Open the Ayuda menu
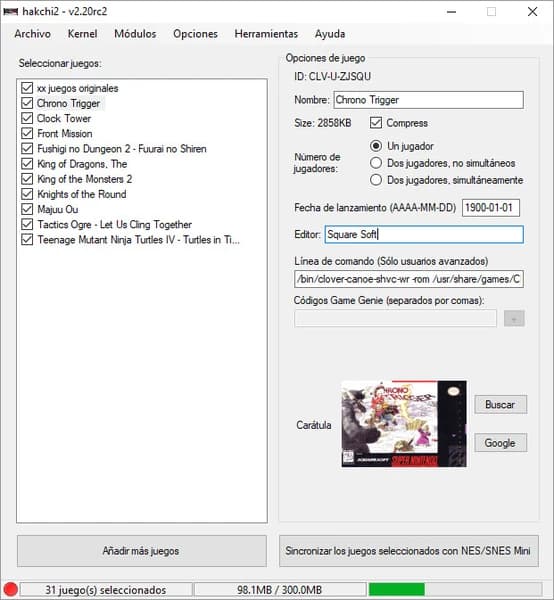This screenshot has height=600, width=554. 330,34
